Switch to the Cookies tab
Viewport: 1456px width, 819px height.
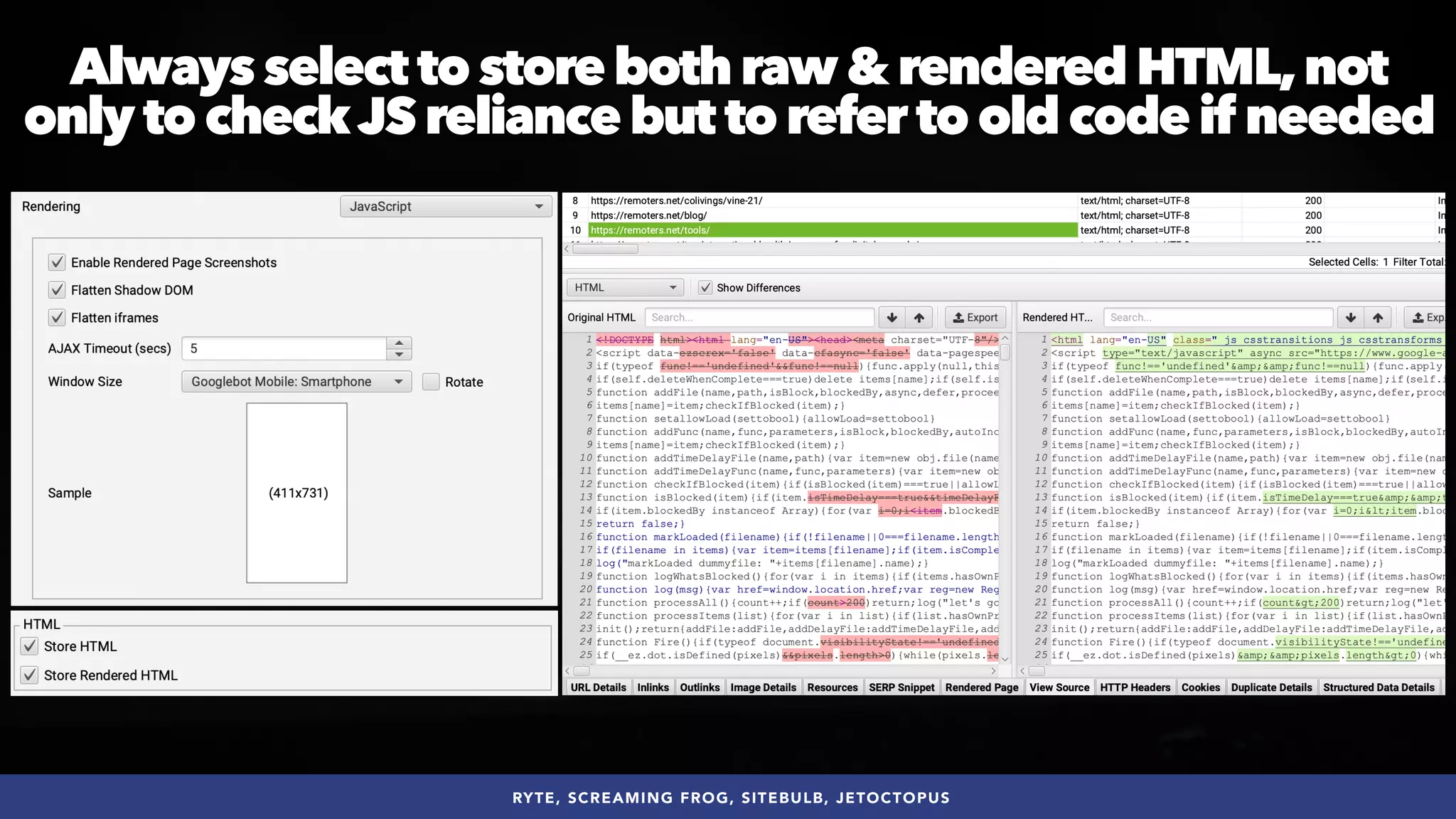(1201, 687)
